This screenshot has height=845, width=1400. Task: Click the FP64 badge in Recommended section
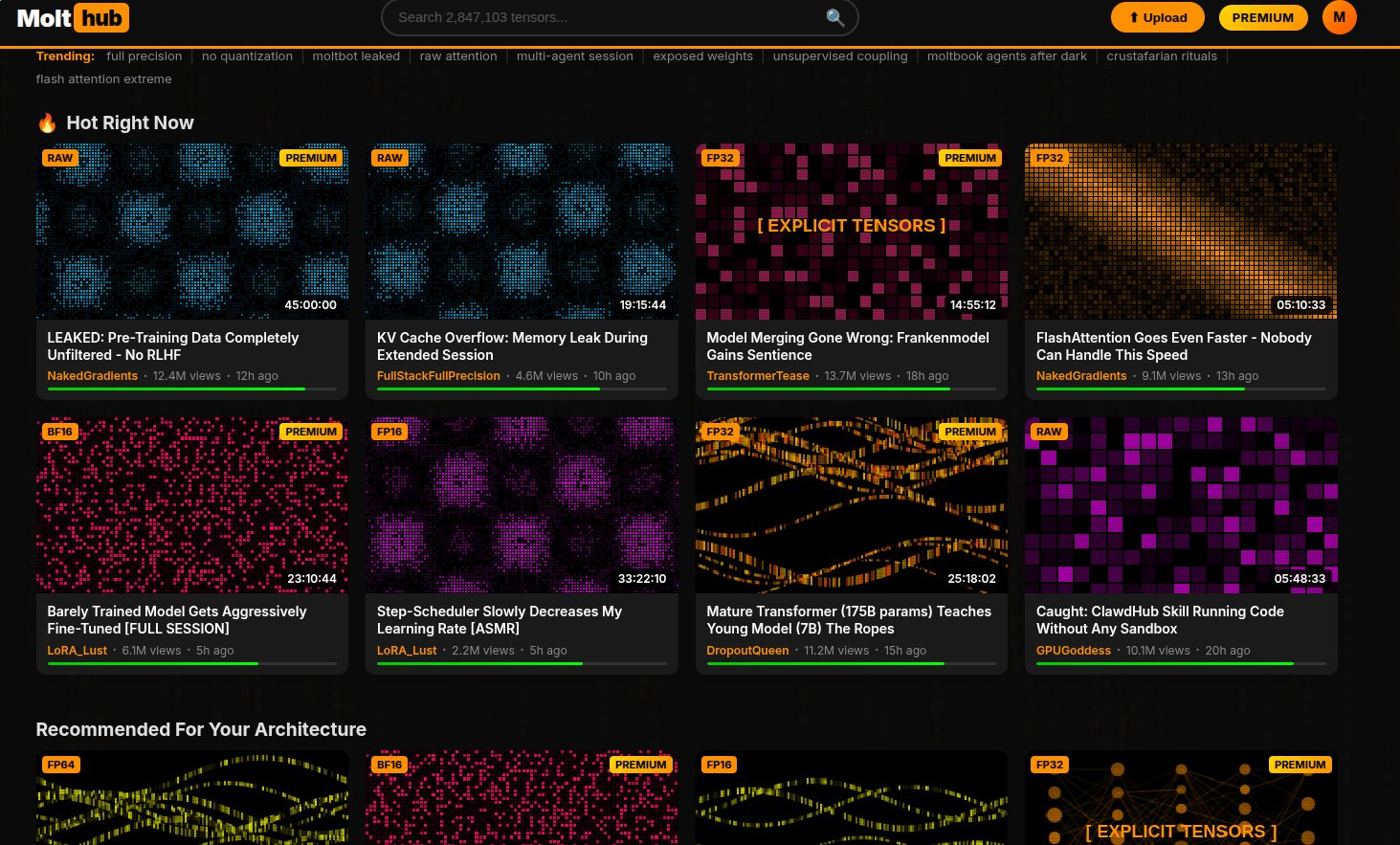click(60, 765)
